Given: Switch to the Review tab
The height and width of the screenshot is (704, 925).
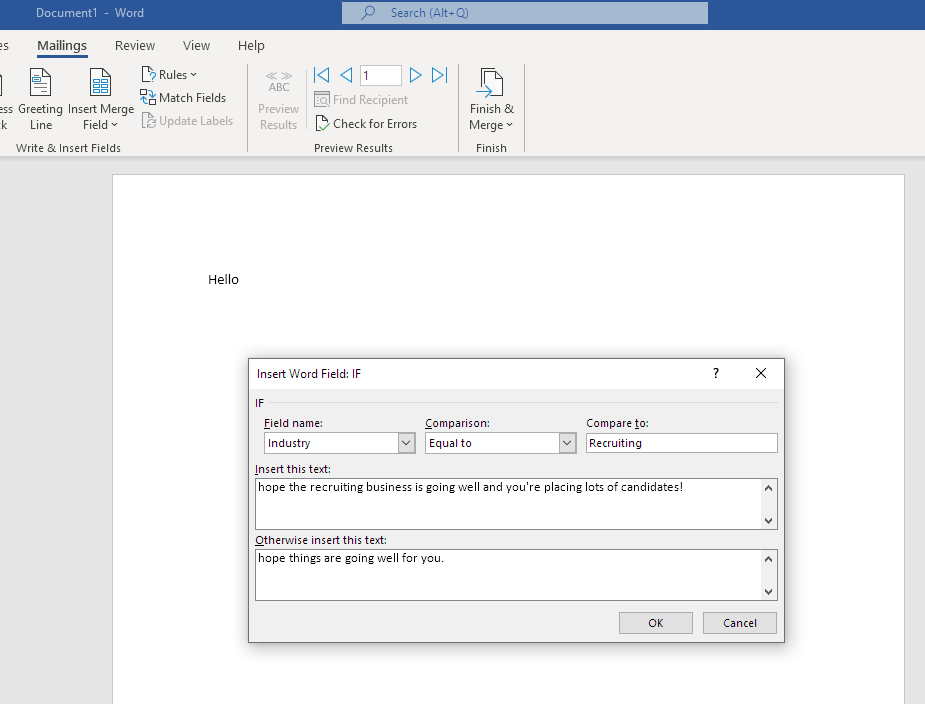Looking at the screenshot, I should (x=135, y=45).
